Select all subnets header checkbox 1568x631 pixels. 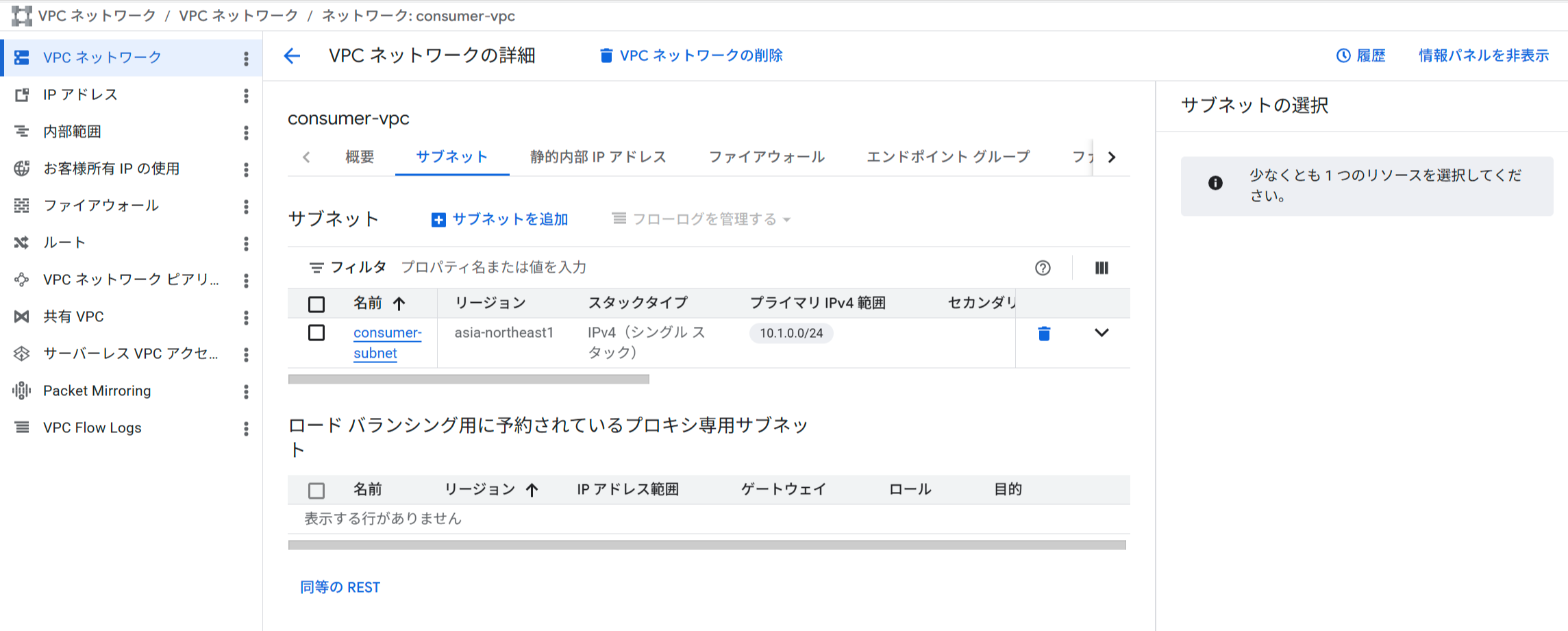pyautogui.click(x=316, y=304)
